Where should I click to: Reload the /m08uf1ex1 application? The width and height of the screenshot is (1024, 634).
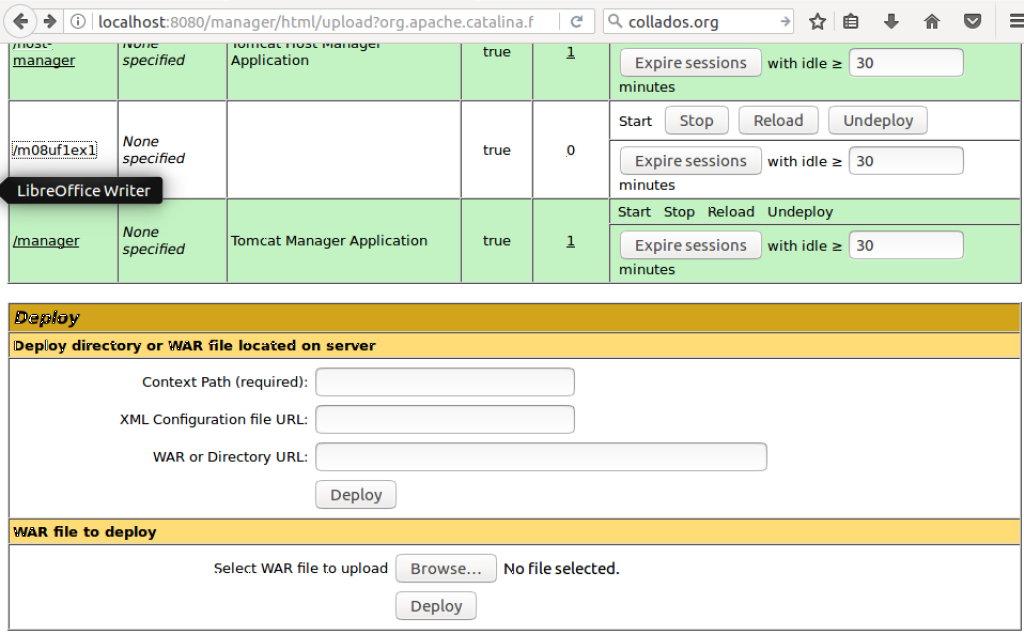(778, 121)
